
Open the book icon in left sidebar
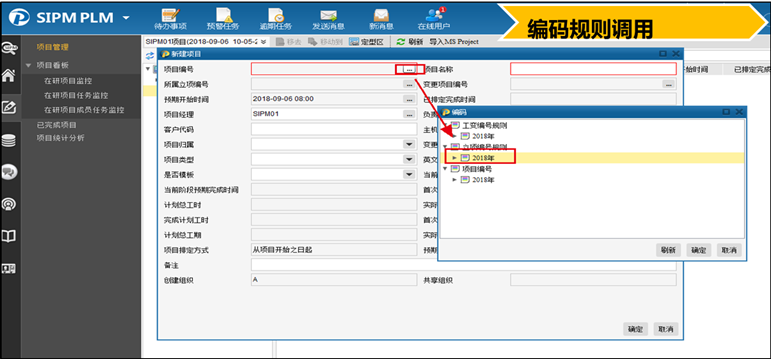[x=9, y=236]
